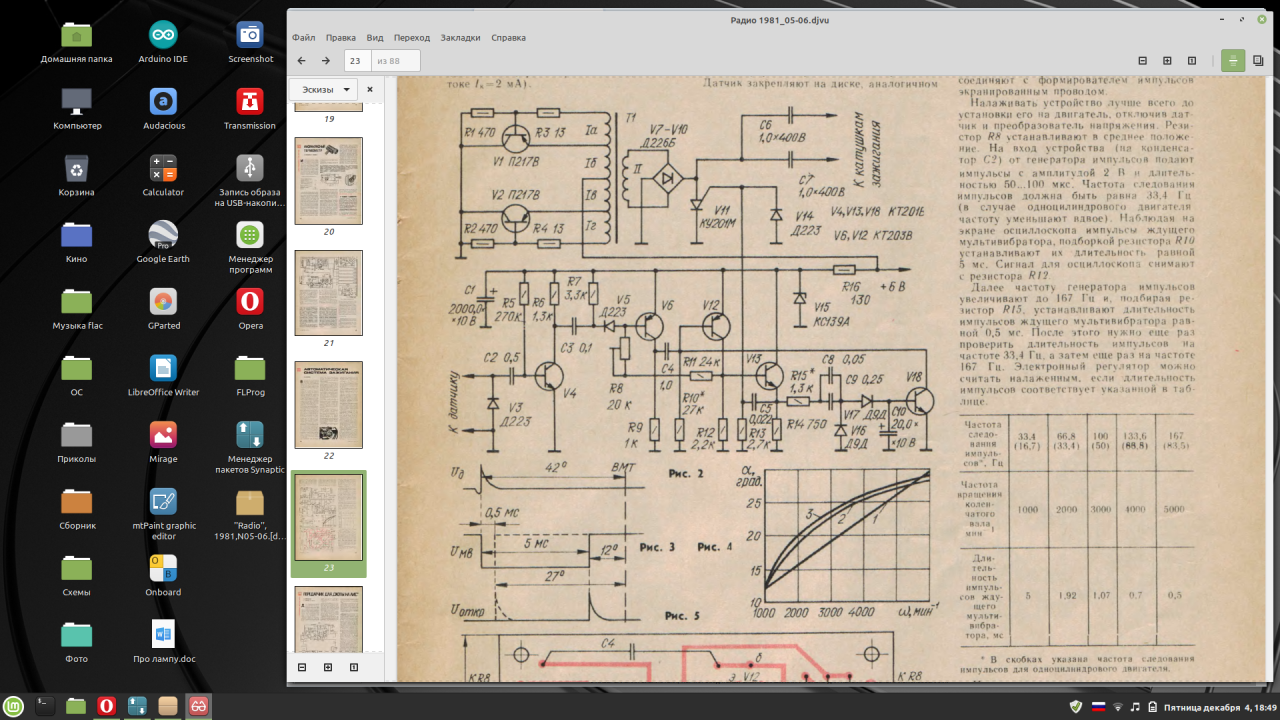Go to the next page with the forward arrow

click(x=326, y=61)
